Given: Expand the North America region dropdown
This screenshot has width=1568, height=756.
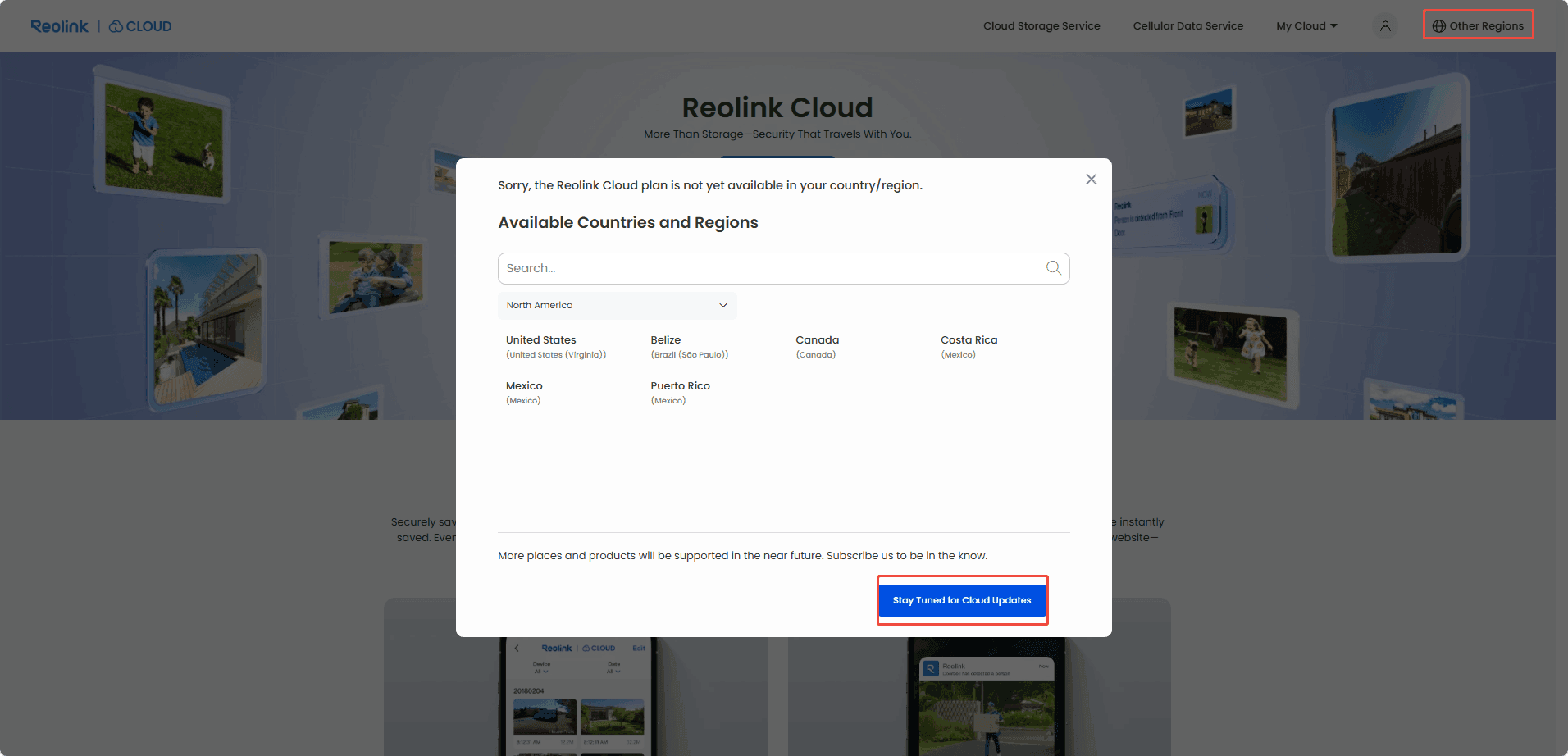Looking at the screenshot, I should 617,305.
